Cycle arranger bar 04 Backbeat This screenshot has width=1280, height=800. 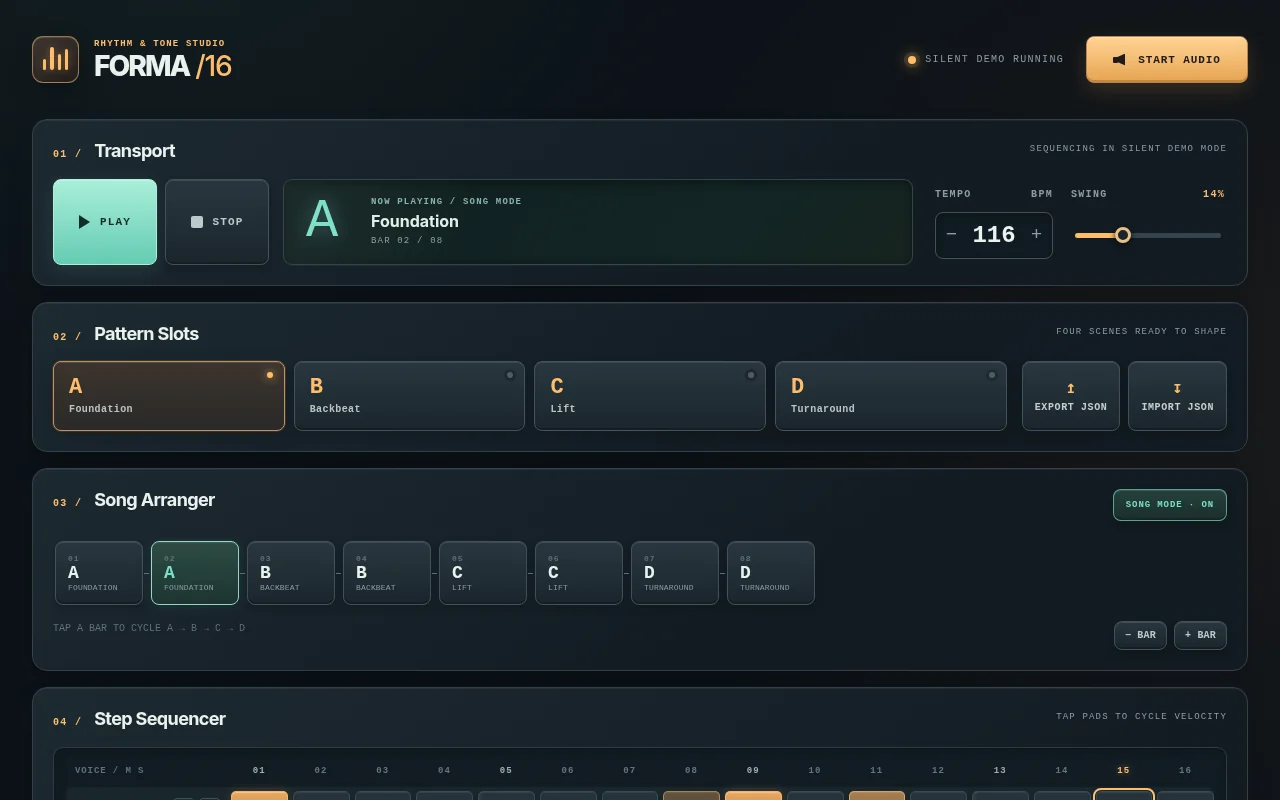(x=387, y=573)
